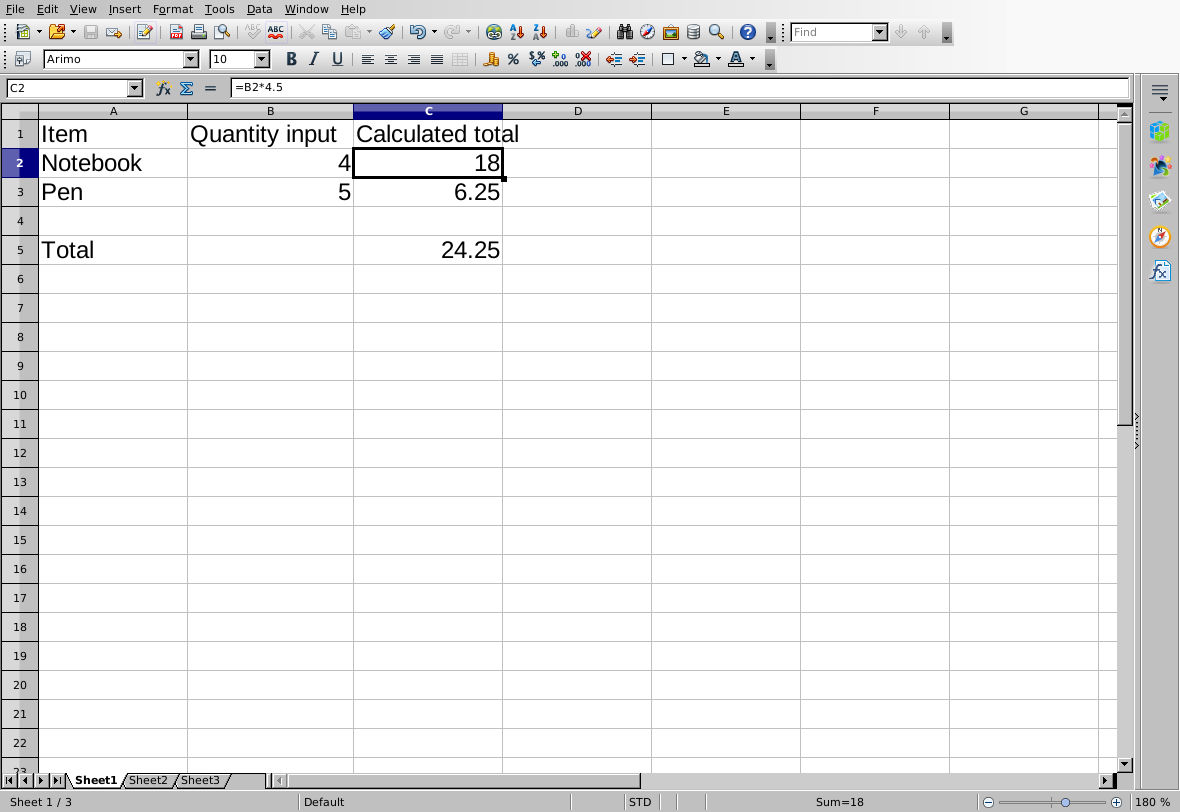
Task: Send document as email icon
Action: [x=114, y=32]
